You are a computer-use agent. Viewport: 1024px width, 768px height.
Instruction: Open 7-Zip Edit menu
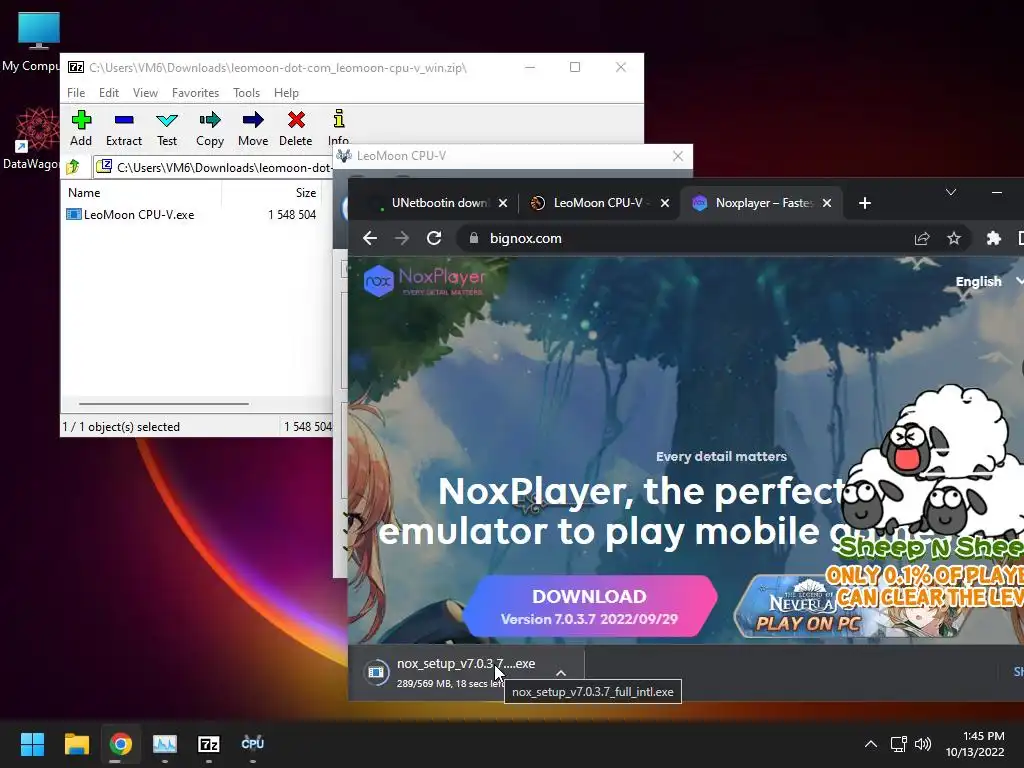pyautogui.click(x=108, y=93)
